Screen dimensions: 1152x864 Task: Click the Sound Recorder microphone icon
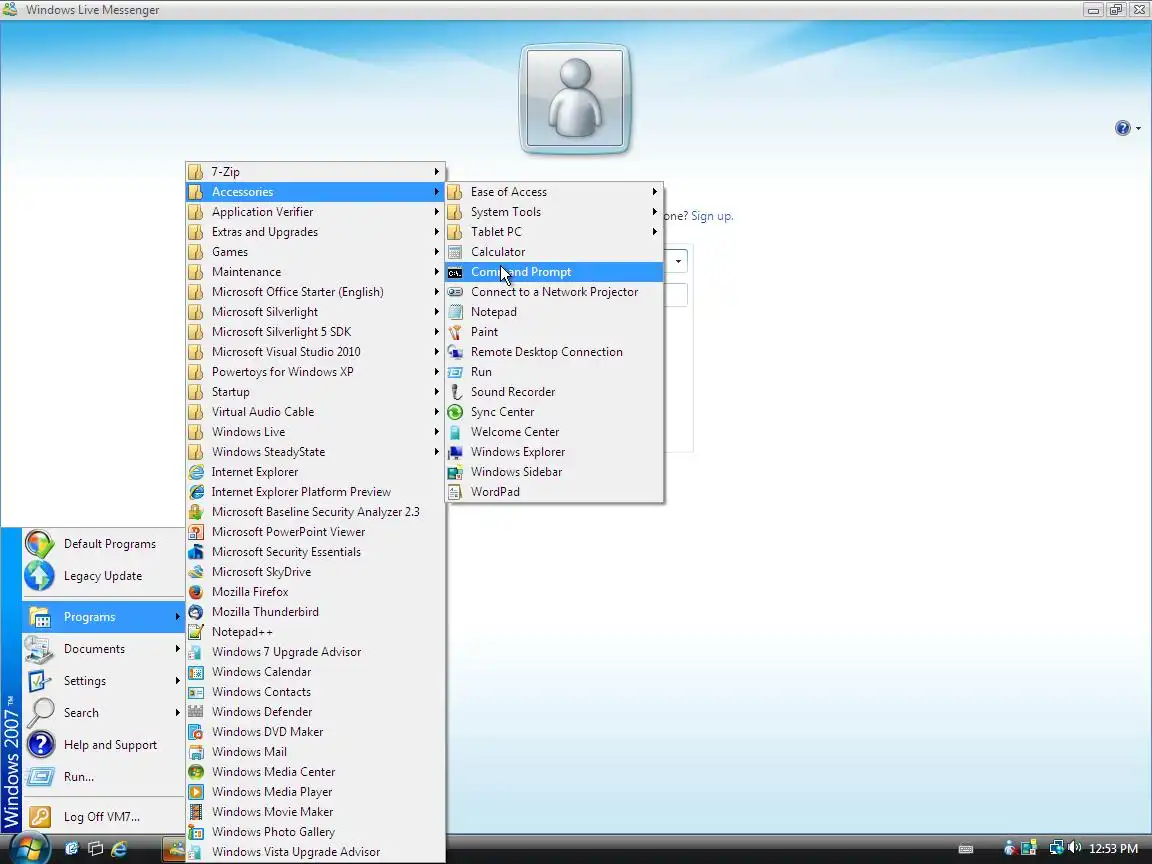point(456,392)
